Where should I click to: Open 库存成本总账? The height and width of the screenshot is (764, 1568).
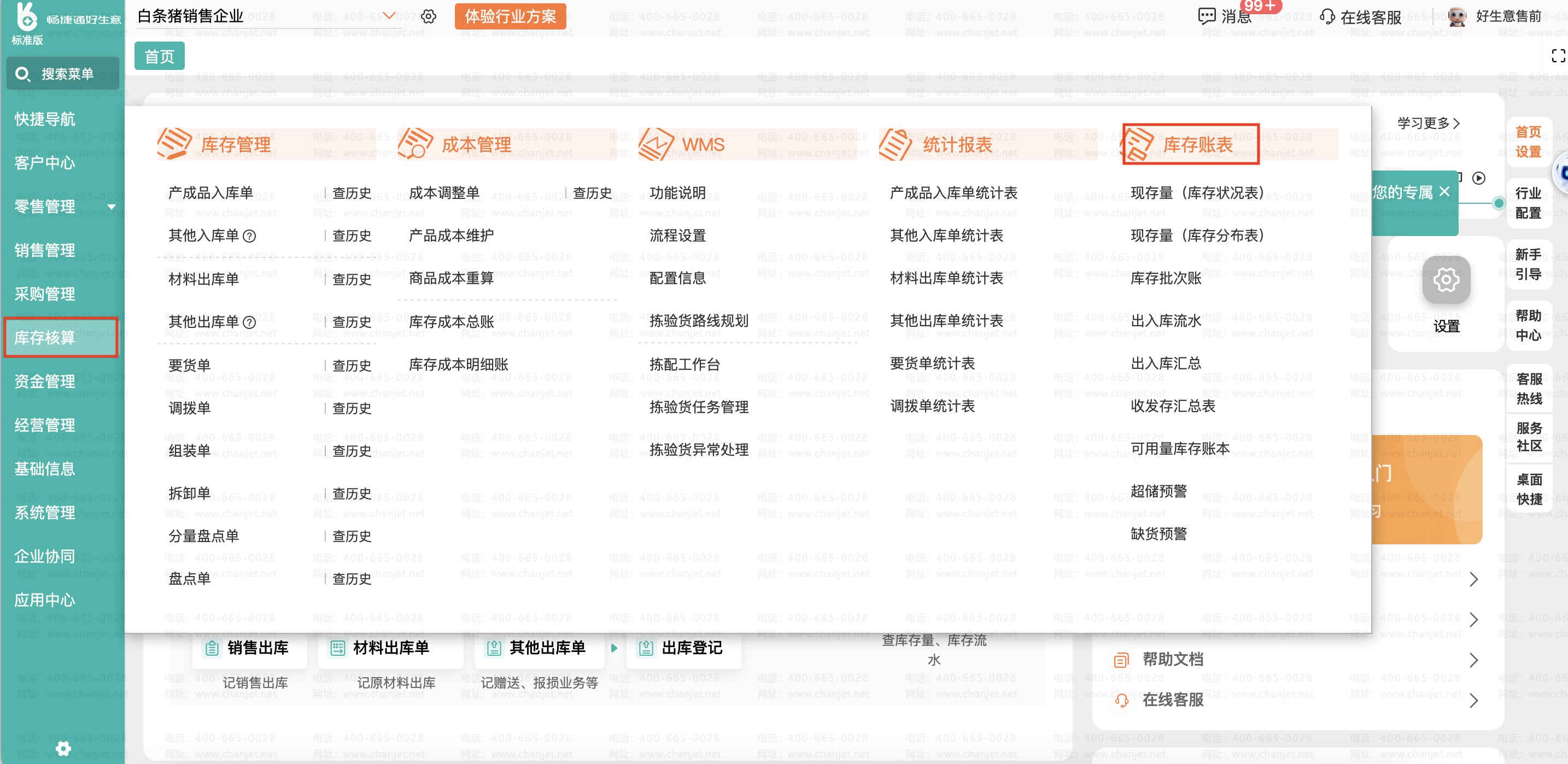click(451, 322)
